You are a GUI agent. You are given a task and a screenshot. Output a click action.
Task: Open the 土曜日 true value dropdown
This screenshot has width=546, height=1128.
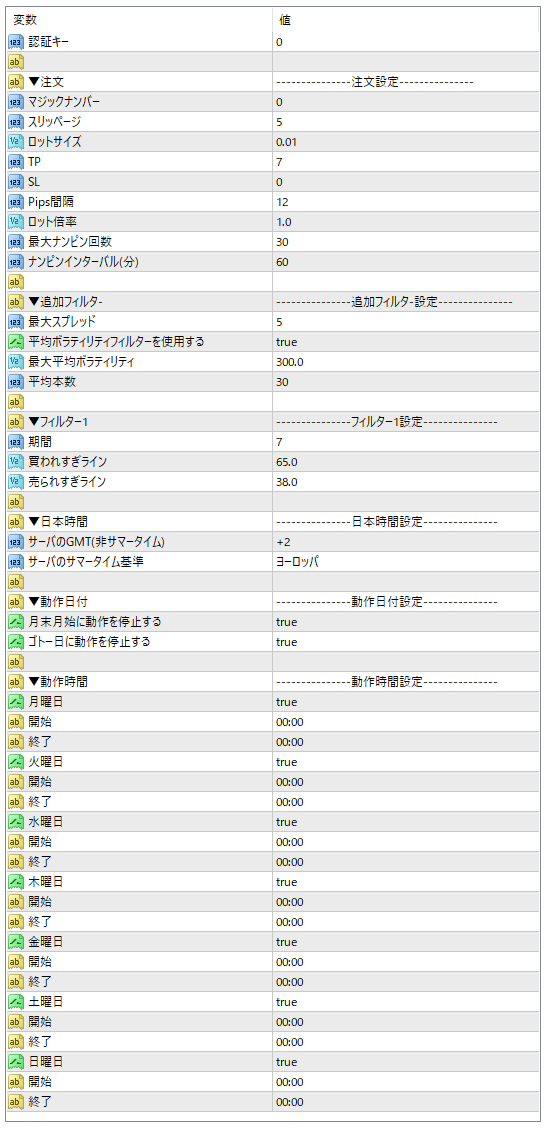pos(406,1002)
